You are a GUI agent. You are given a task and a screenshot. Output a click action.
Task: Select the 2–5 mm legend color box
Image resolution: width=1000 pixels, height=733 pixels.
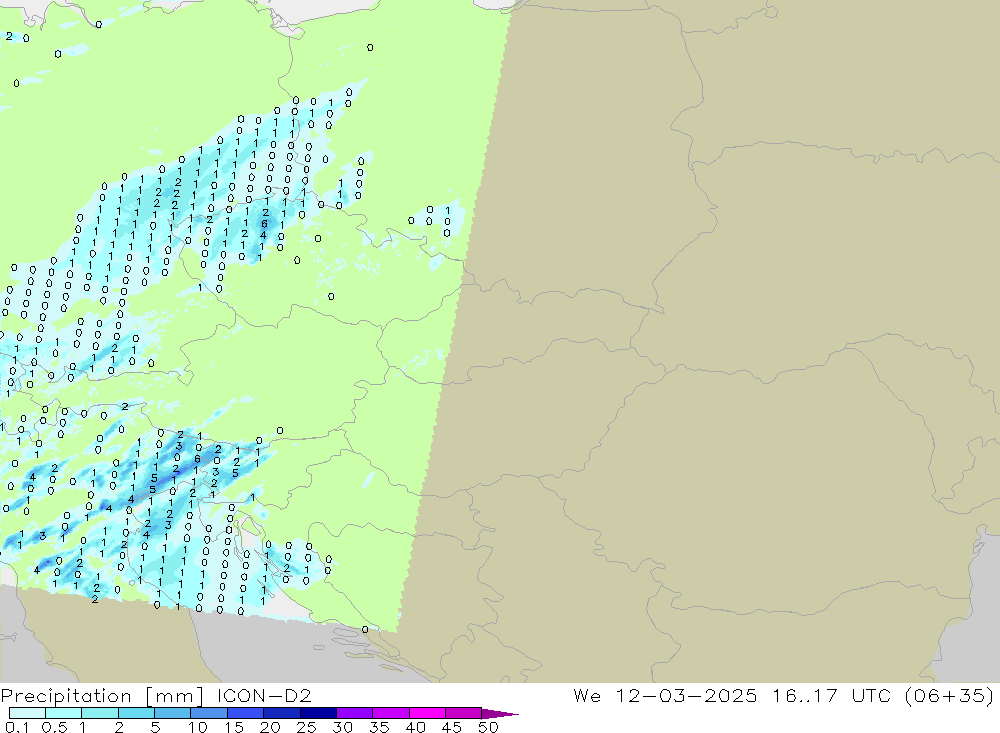(x=136, y=713)
